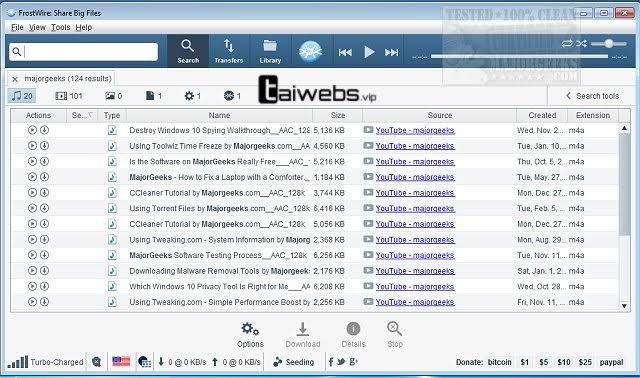Open the Help menu

click(84, 27)
